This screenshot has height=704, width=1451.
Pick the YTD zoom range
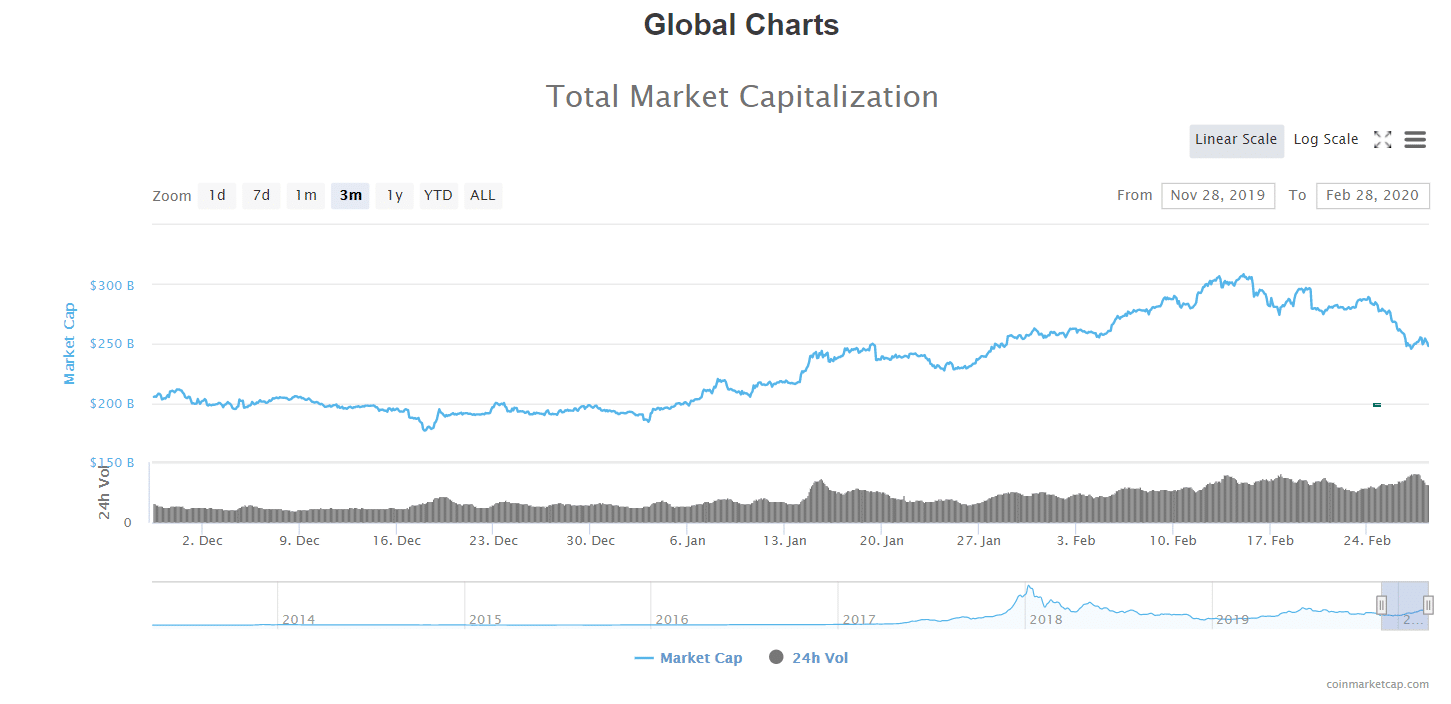[x=438, y=196]
